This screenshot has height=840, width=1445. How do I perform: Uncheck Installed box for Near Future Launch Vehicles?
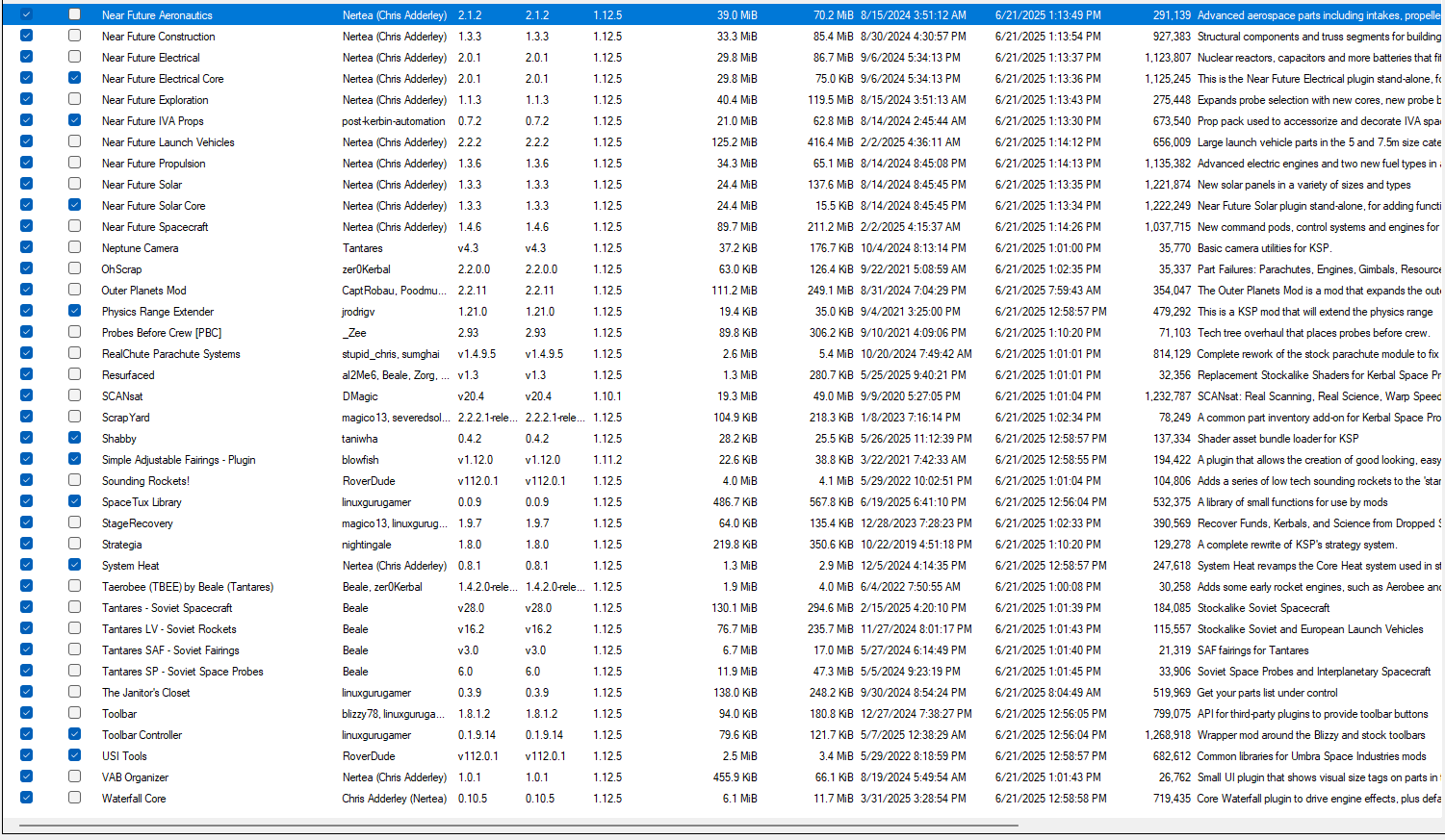tap(26, 141)
